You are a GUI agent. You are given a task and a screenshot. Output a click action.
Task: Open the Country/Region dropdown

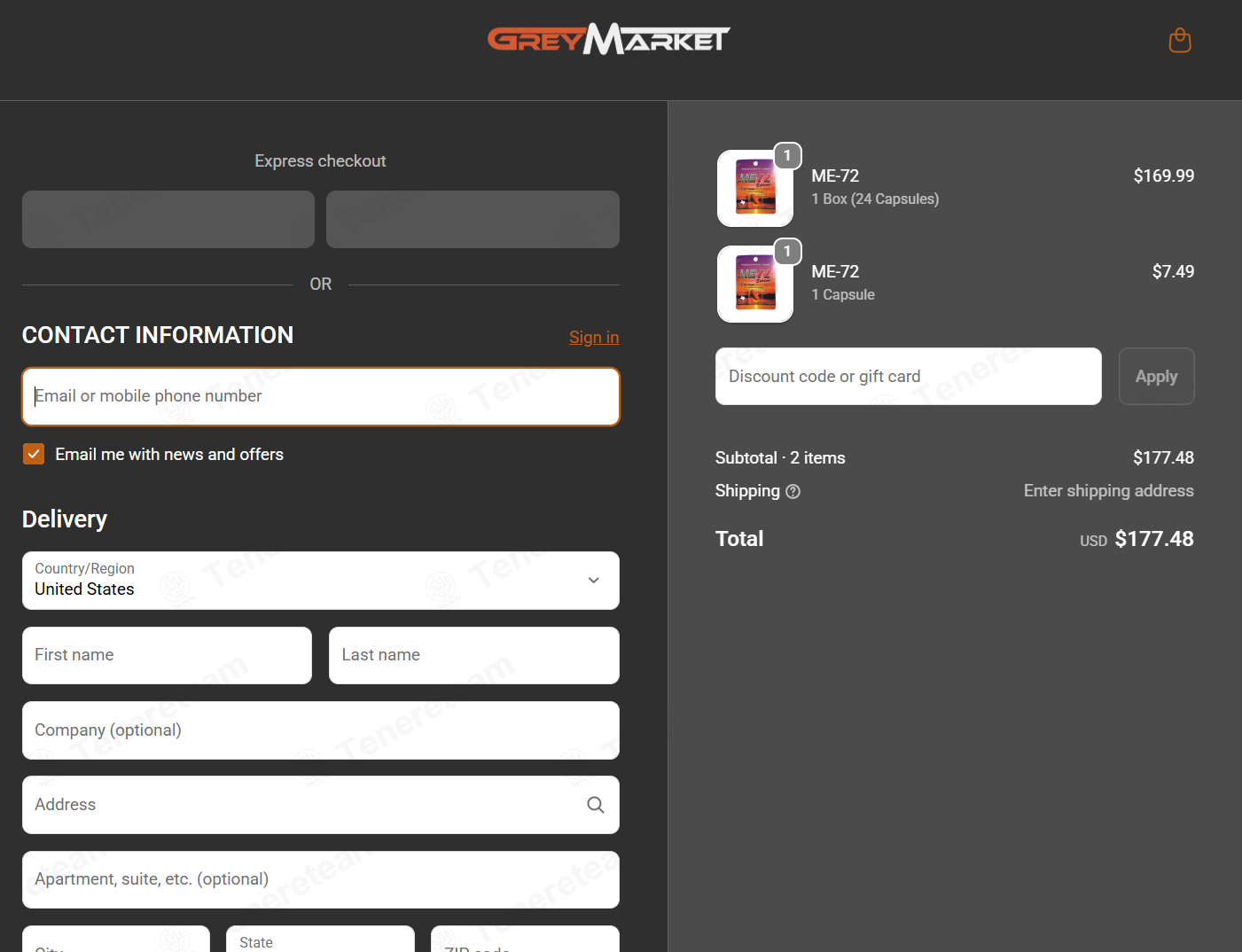(x=321, y=581)
